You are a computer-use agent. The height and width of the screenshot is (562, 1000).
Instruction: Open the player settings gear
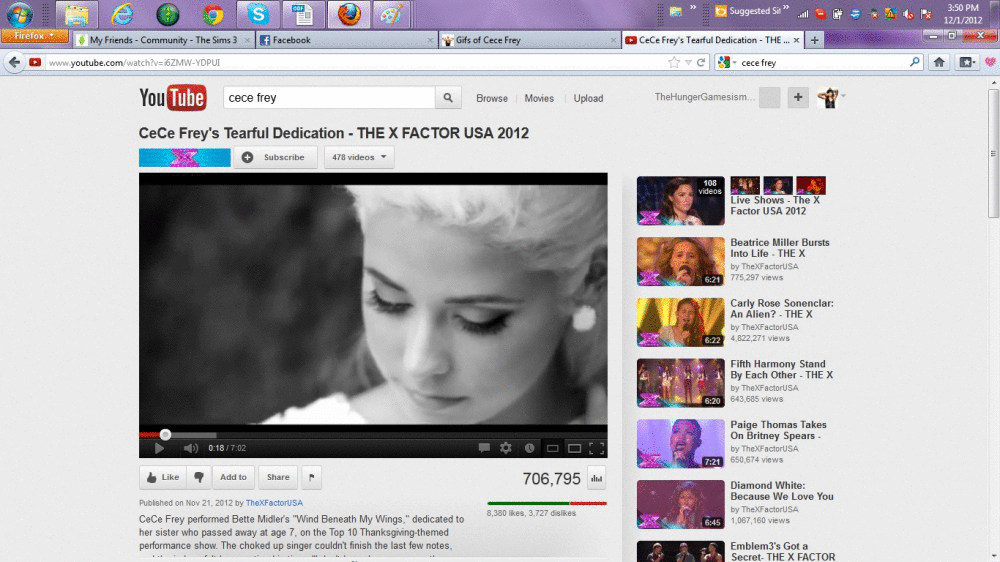(x=506, y=448)
